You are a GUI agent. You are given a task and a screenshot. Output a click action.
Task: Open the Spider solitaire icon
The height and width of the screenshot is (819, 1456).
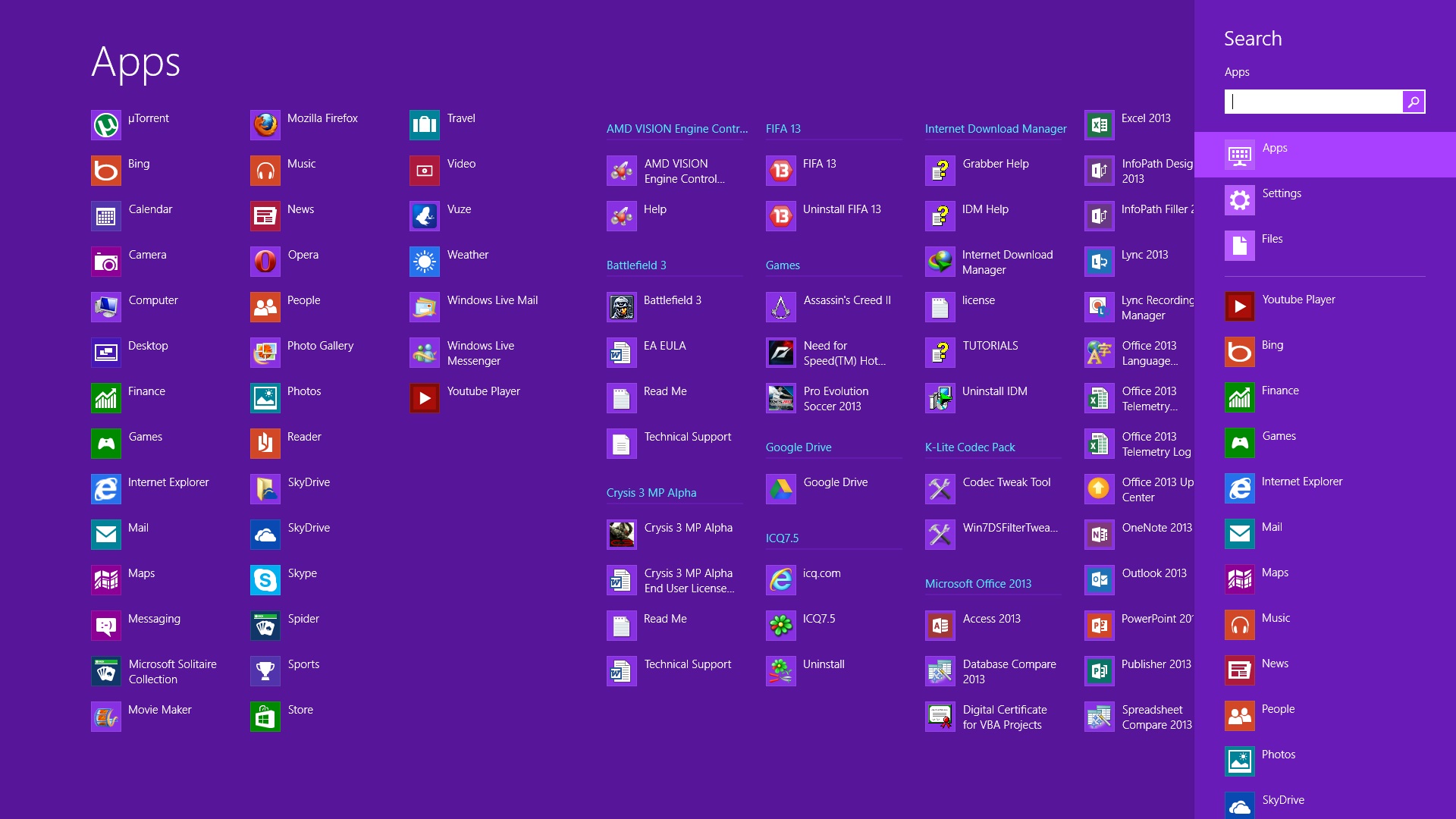(265, 626)
